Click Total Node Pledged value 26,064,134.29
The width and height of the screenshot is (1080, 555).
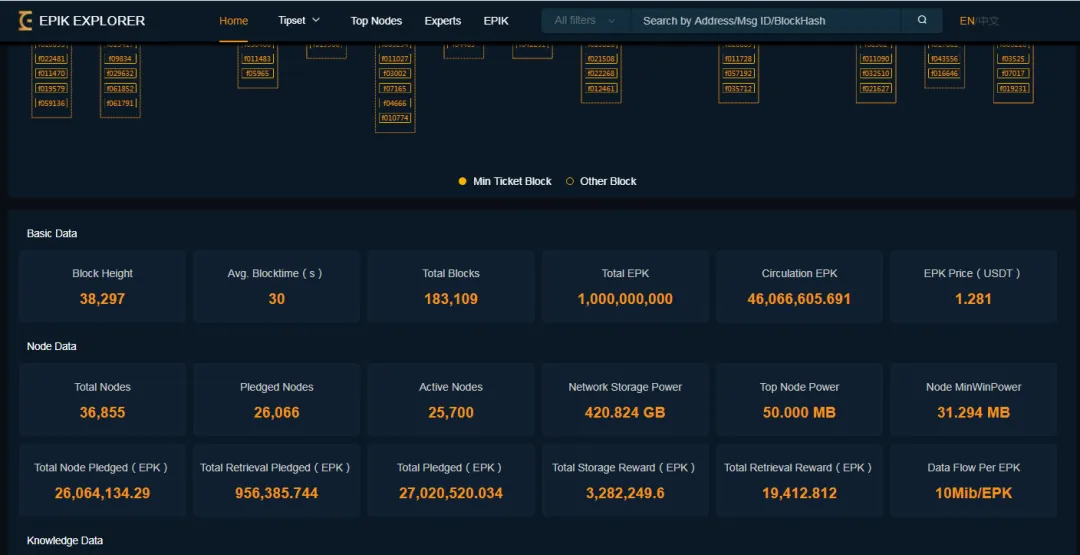click(x=103, y=493)
